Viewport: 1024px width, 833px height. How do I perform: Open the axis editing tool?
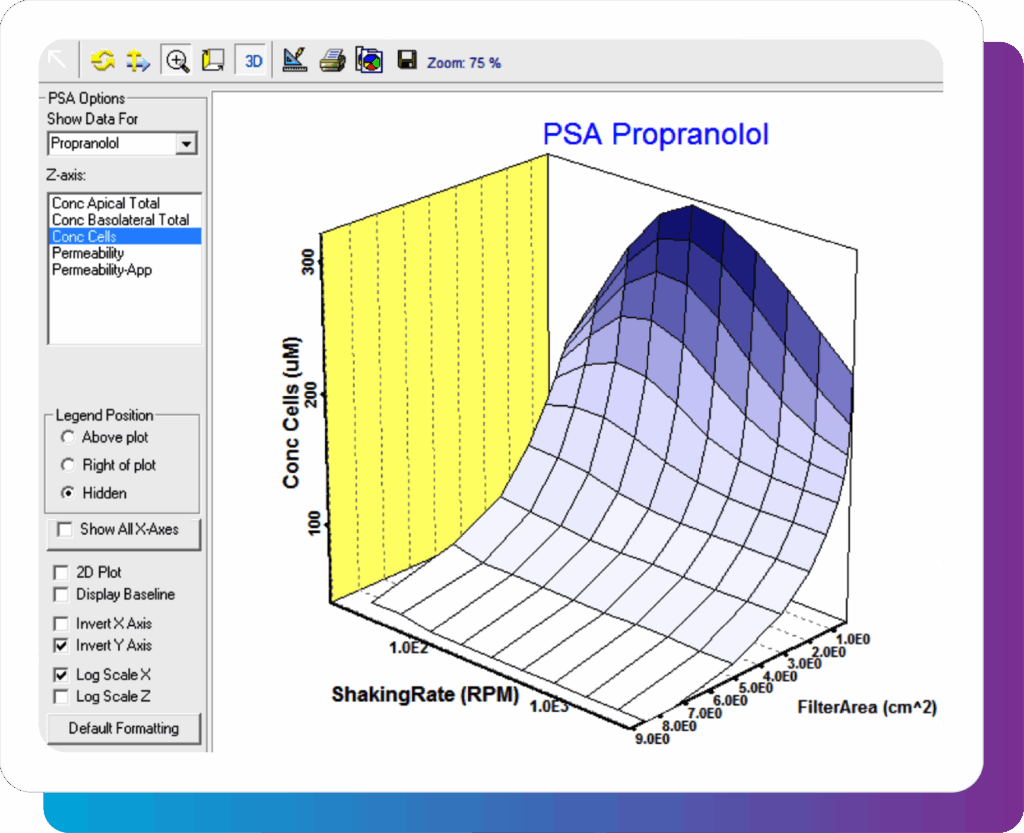pyautogui.click(x=294, y=59)
